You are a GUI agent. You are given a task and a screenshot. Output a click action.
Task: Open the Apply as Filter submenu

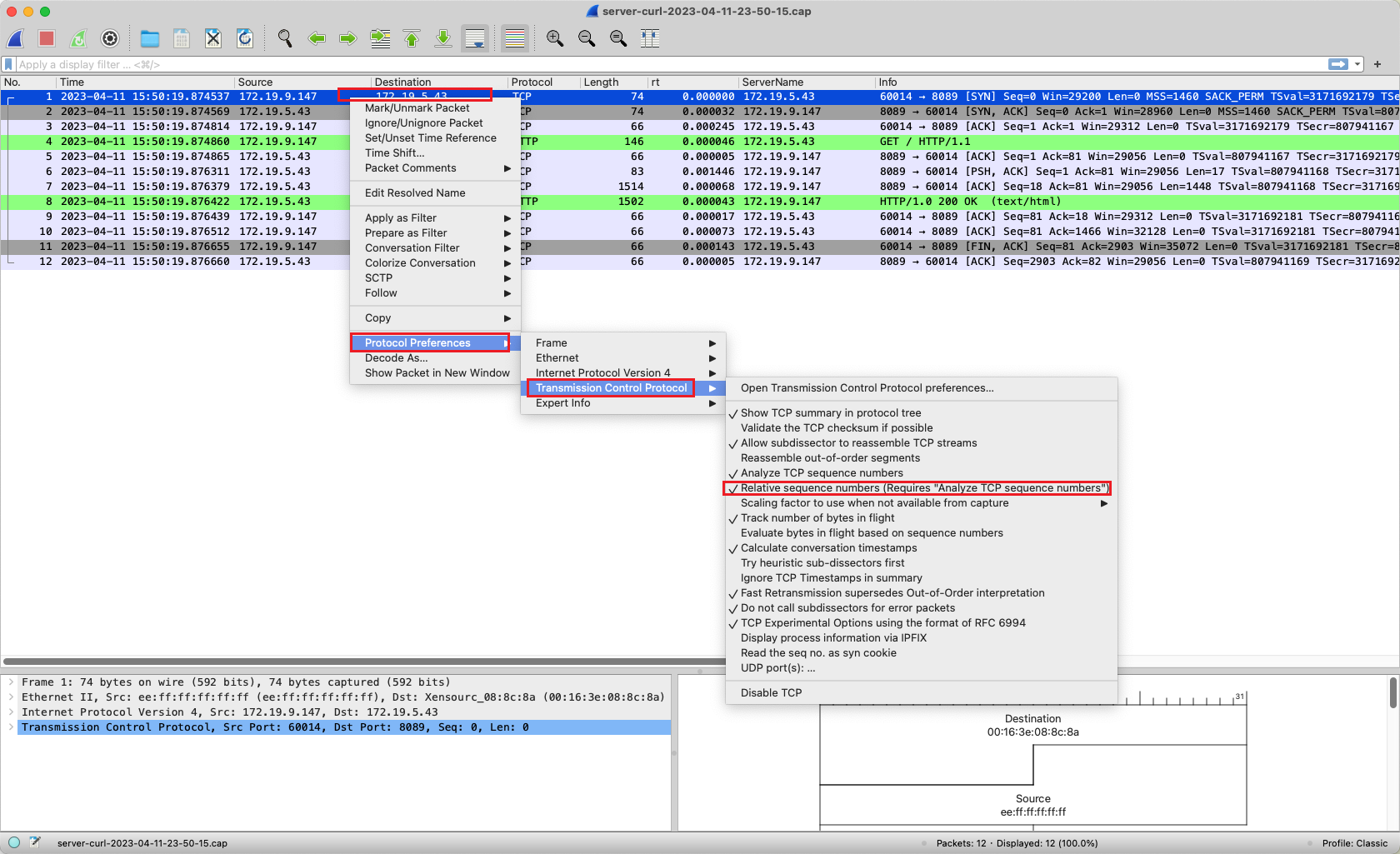(x=435, y=218)
